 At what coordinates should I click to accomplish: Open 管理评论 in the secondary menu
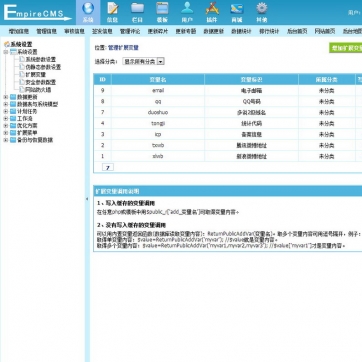pyautogui.click(x=130, y=32)
